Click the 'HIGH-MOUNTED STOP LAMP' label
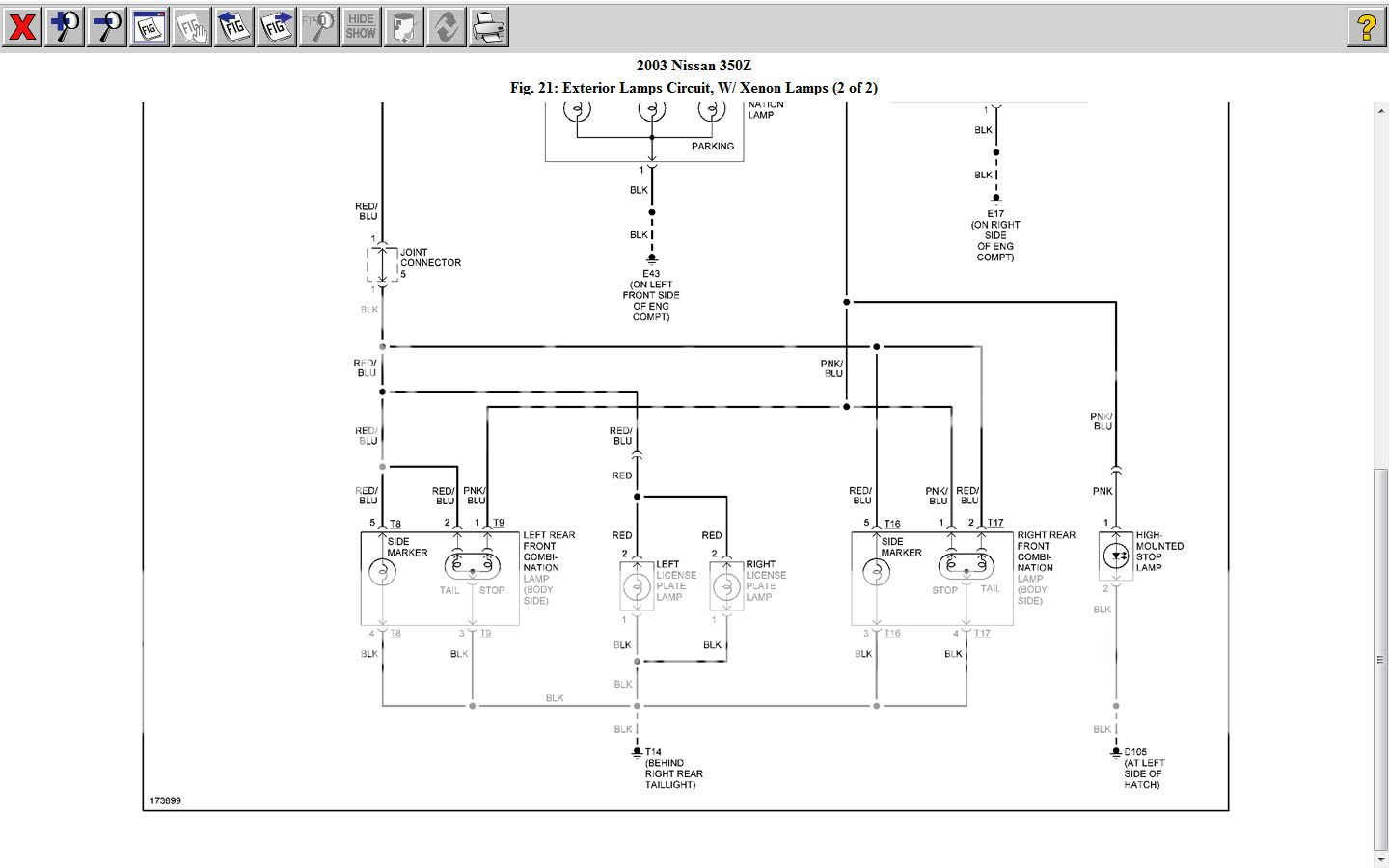Viewport: 1389px width, 868px height. click(1159, 551)
